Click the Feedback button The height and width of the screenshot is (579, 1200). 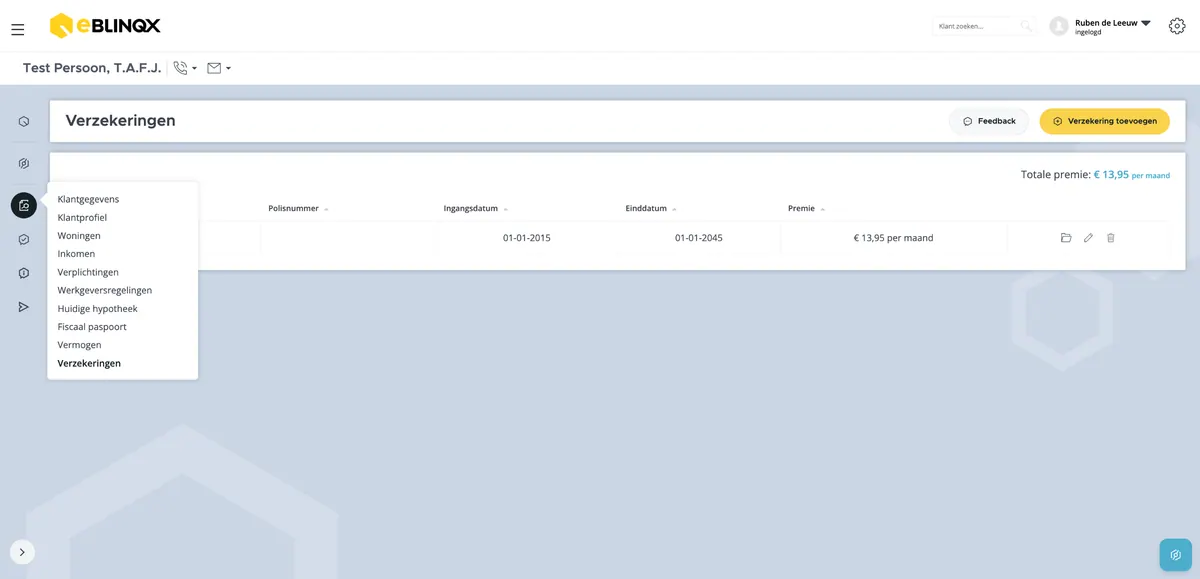pos(989,121)
